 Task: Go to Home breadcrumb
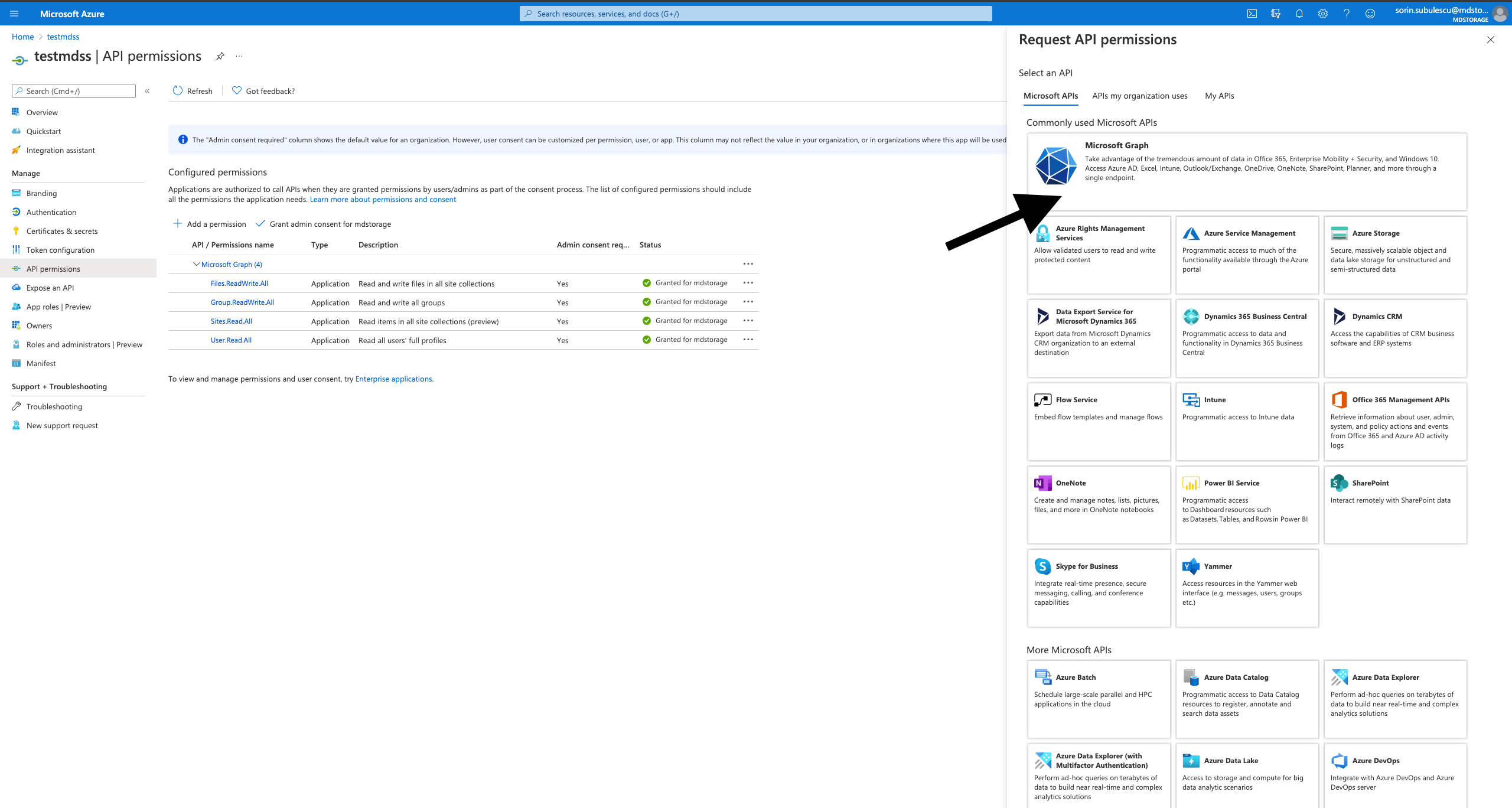click(22, 37)
